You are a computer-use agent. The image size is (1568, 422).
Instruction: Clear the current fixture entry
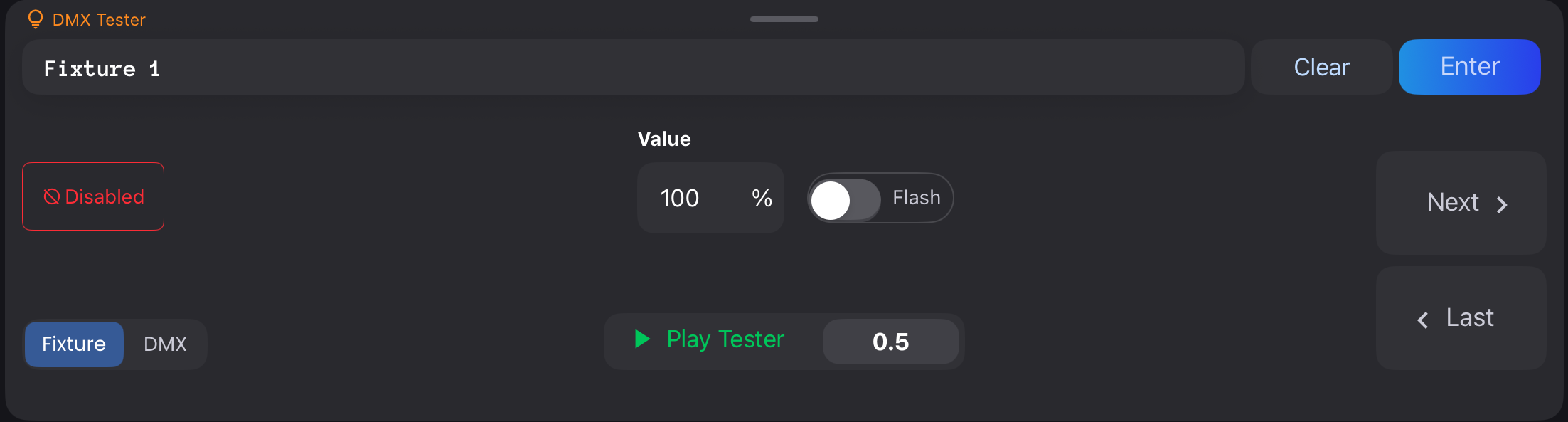tap(1321, 67)
